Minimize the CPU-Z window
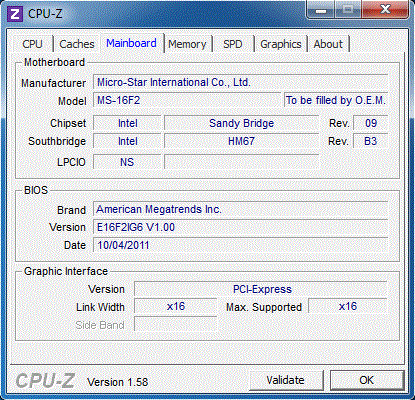This screenshot has width=415, height=400. 321,10
